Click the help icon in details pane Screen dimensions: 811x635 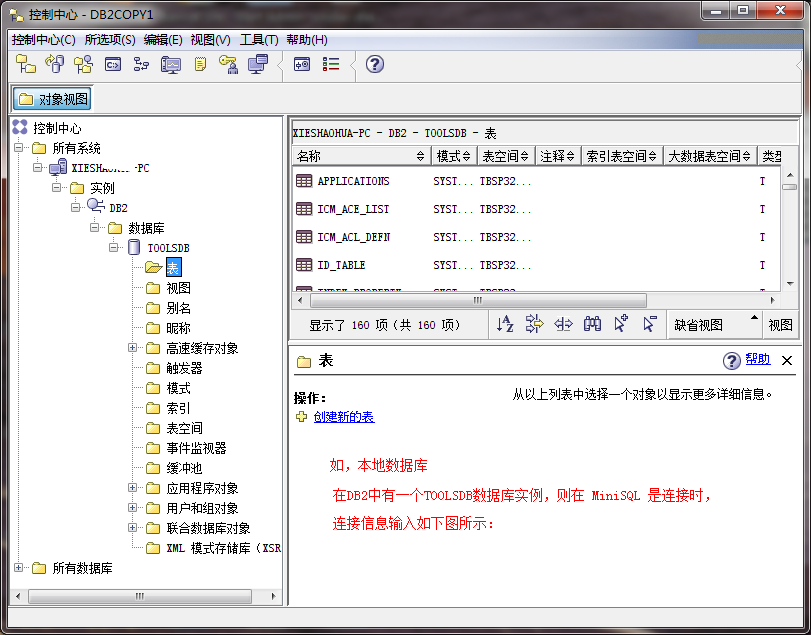tap(731, 361)
